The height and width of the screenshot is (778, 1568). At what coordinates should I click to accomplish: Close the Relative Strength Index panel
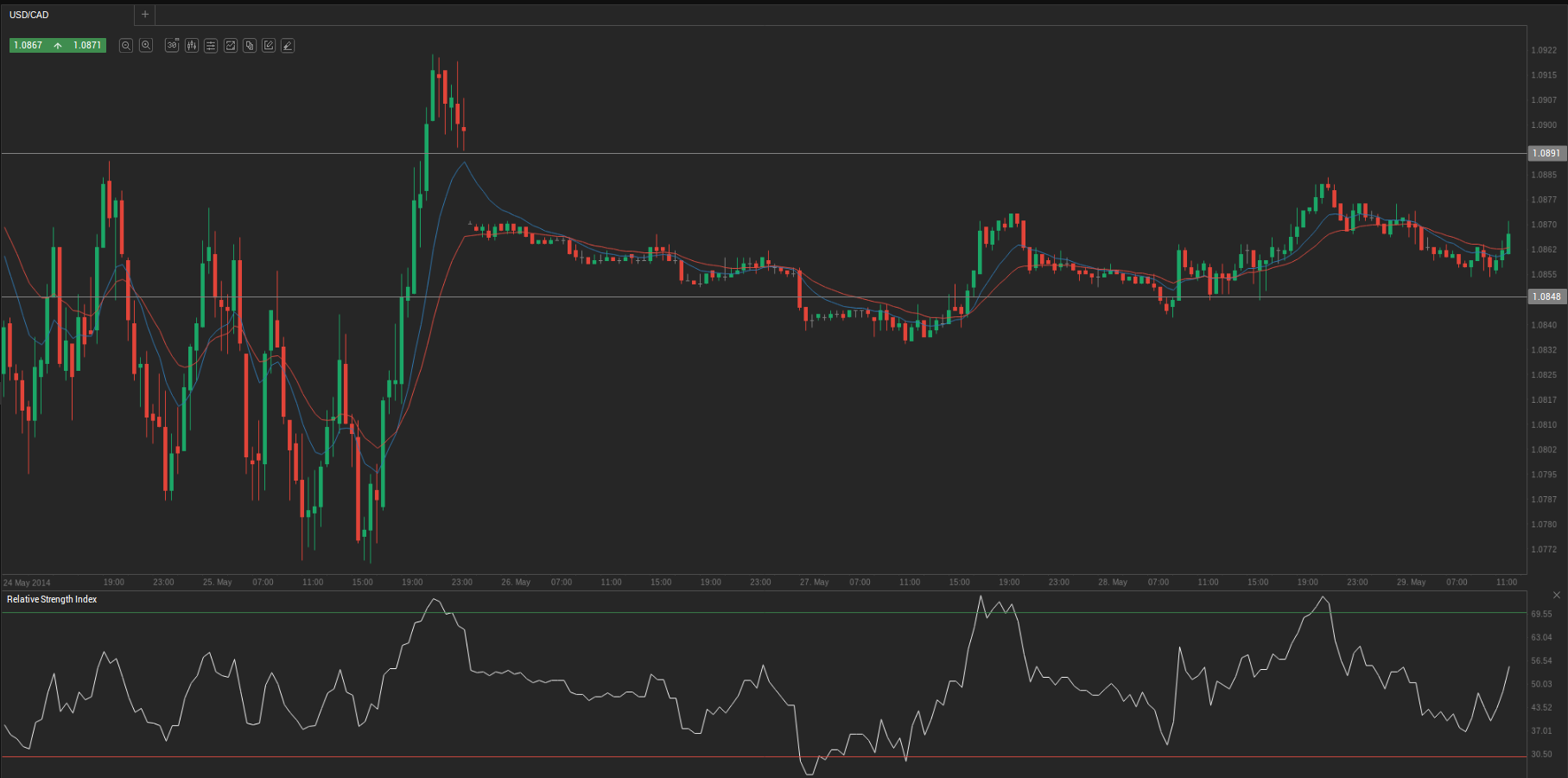1557,596
